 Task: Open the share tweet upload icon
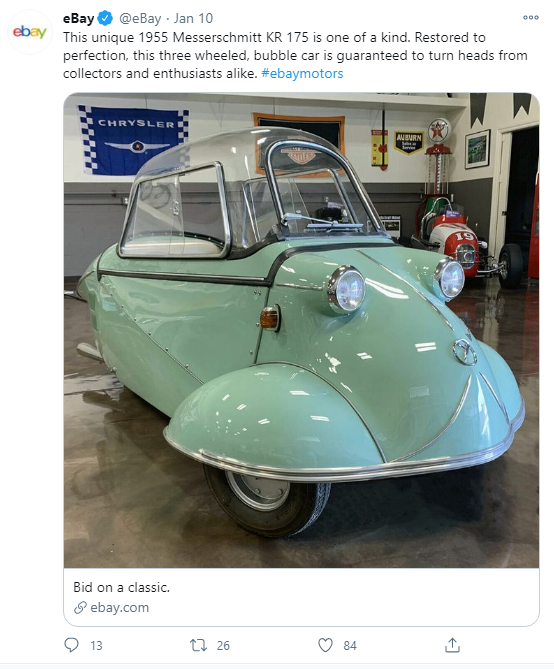[452, 645]
